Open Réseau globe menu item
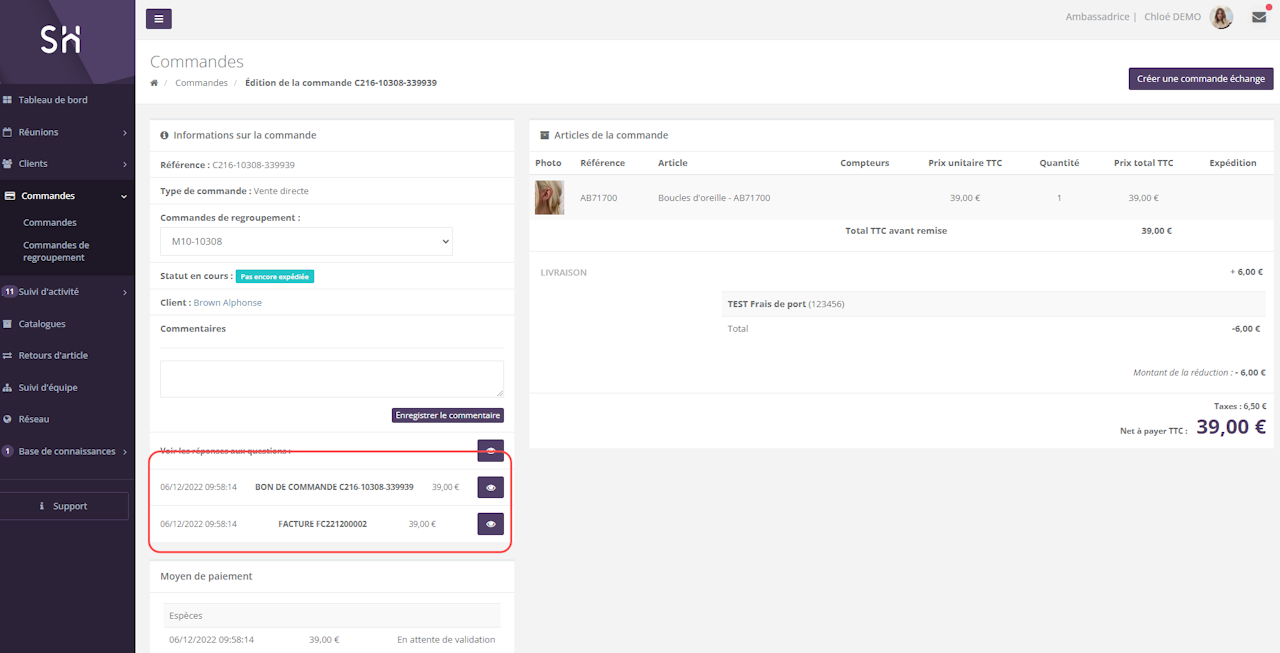The width and height of the screenshot is (1280, 653). tap(33, 419)
